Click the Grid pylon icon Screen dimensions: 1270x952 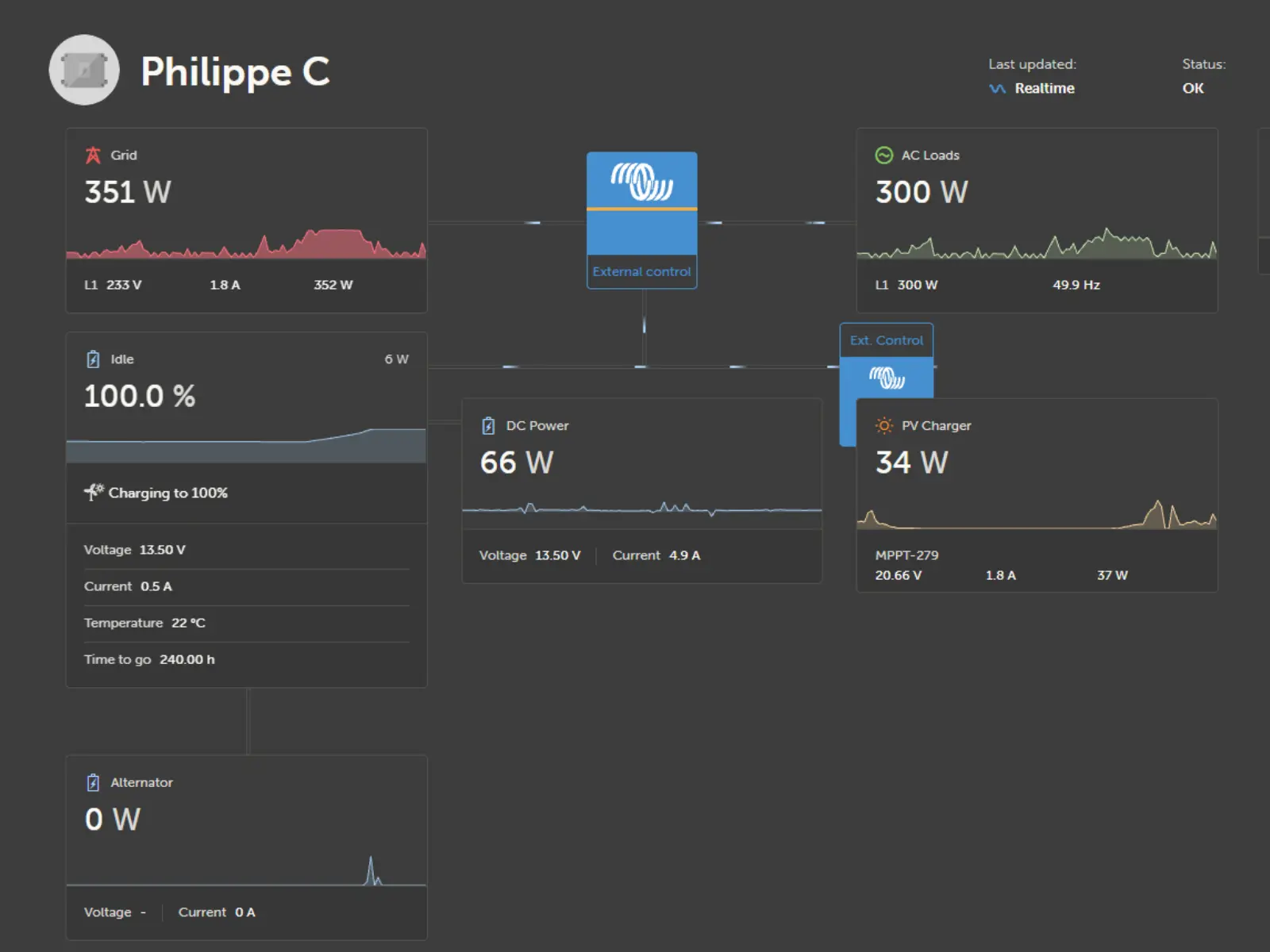[93, 155]
